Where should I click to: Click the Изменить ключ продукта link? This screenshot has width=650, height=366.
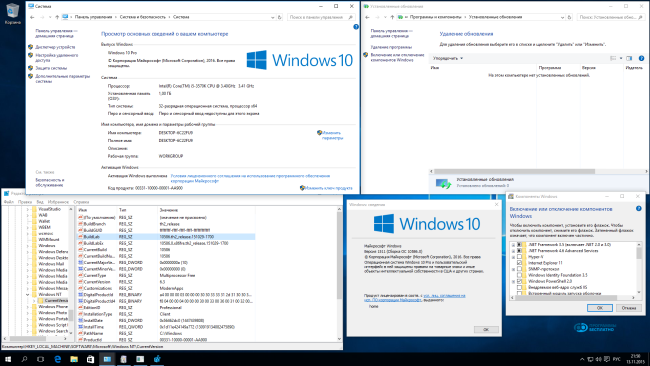328,188
